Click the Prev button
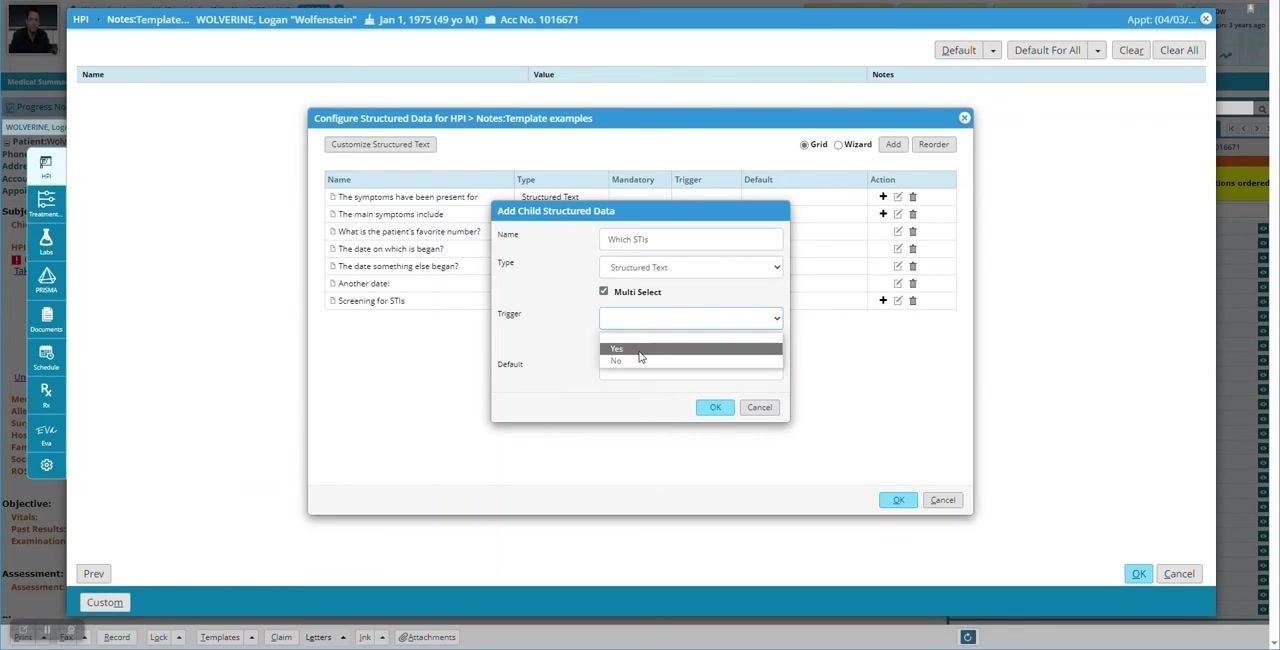Screen dimensions: 1280x650 pyautogui.click(x=94, y=574)
